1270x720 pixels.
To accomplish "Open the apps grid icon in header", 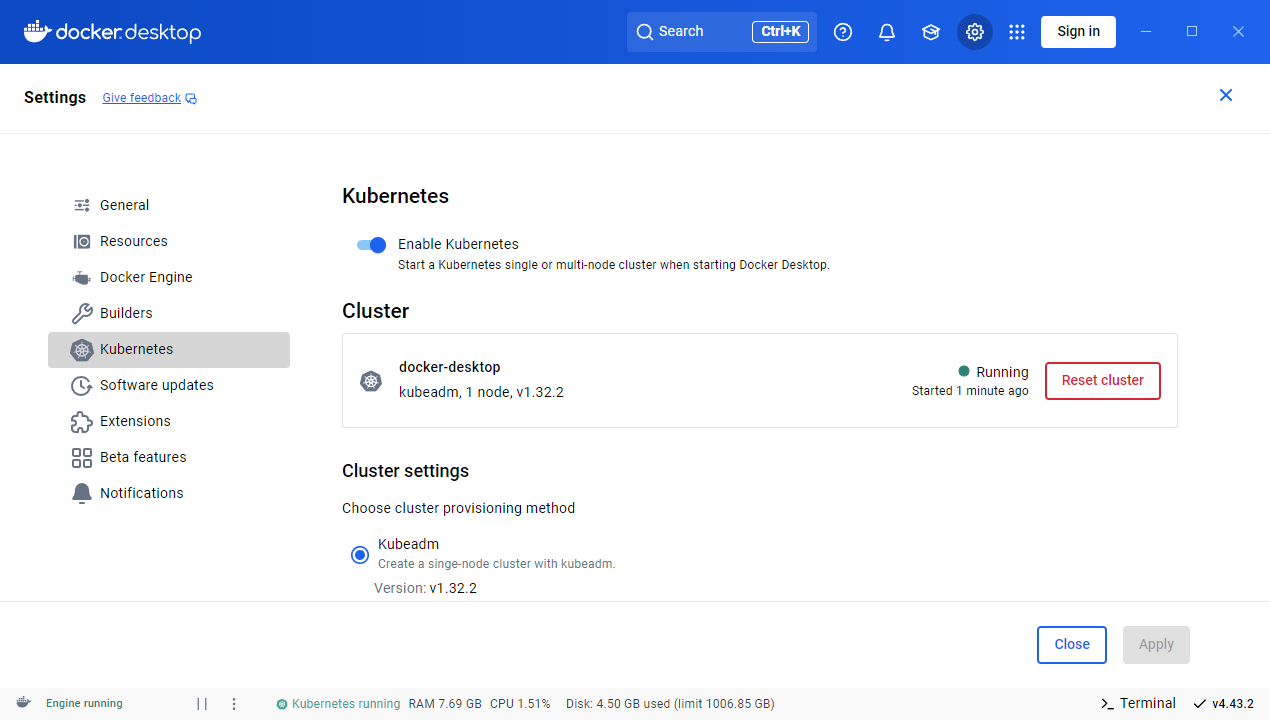I will coord(1017,32).
